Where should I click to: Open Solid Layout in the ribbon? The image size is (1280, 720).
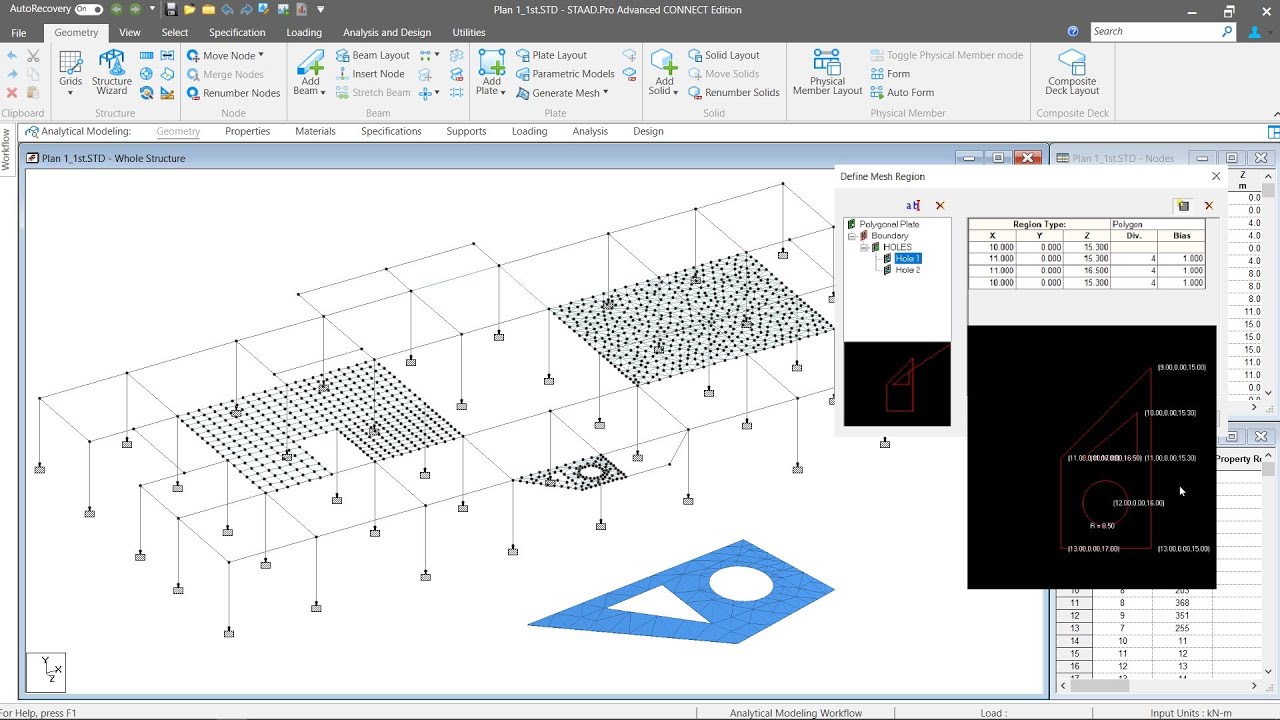724,55
